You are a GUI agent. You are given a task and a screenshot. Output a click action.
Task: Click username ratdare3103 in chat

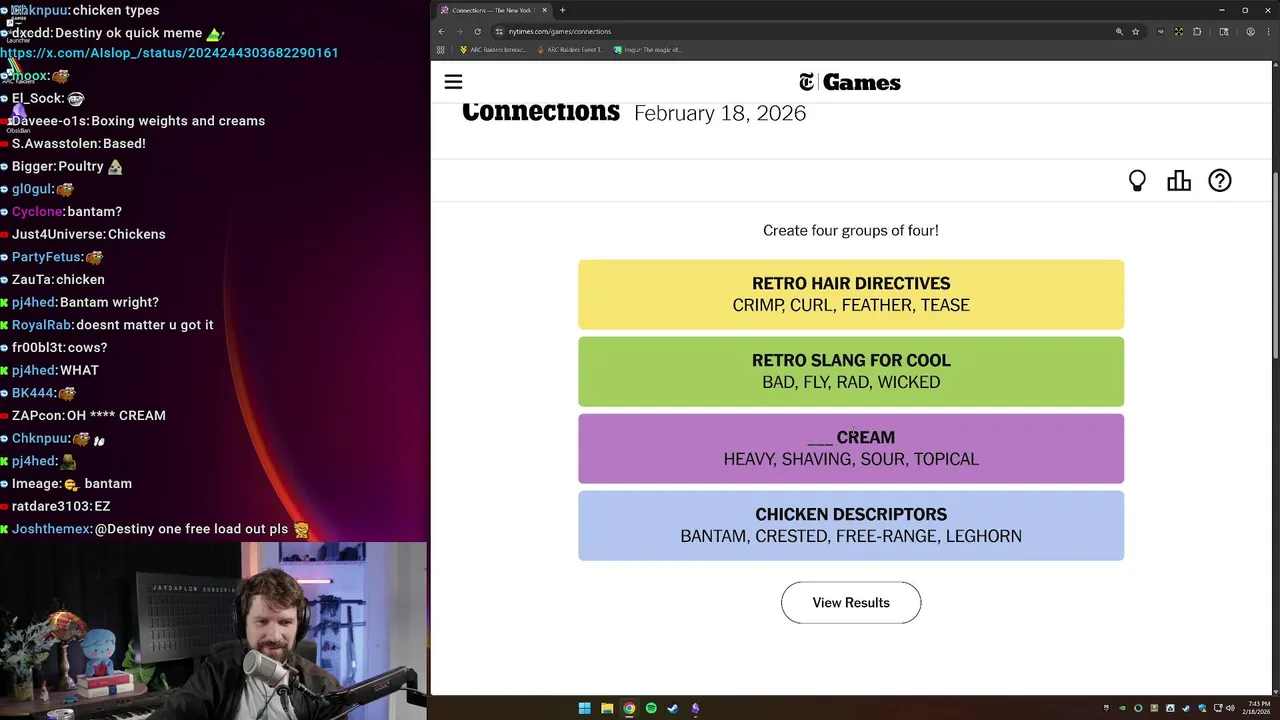click(51, 507)
